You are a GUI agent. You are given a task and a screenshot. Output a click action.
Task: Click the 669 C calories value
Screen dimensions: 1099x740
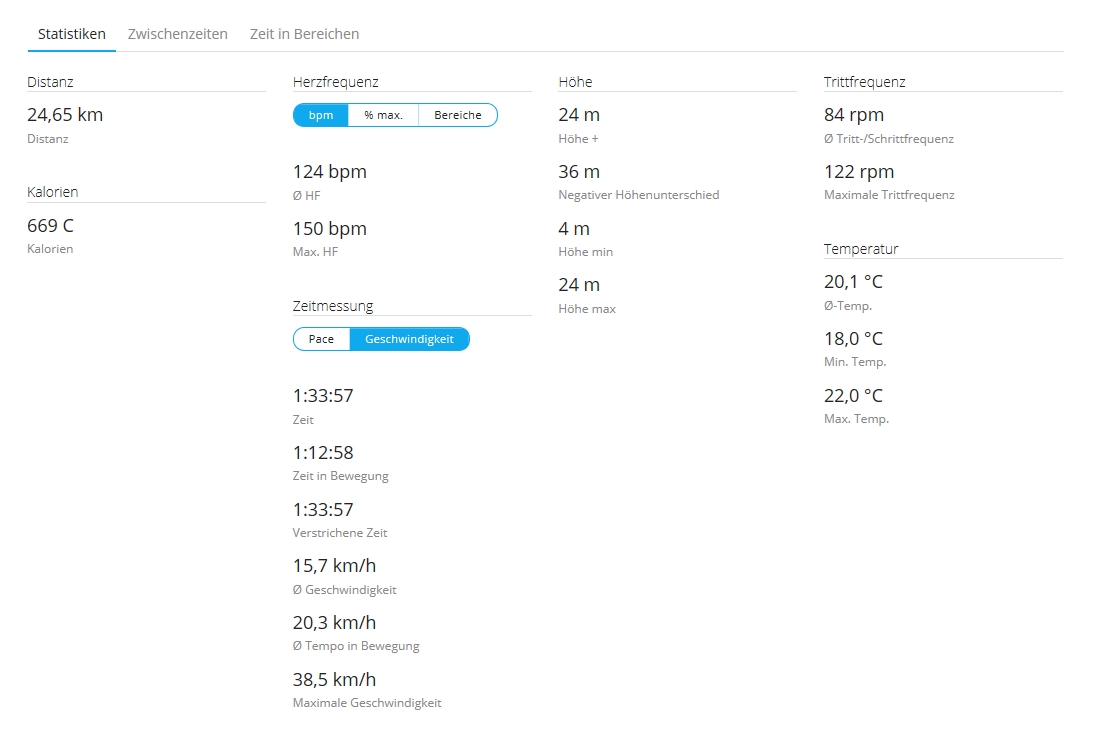pyautogui.click(x=50, y=226)
